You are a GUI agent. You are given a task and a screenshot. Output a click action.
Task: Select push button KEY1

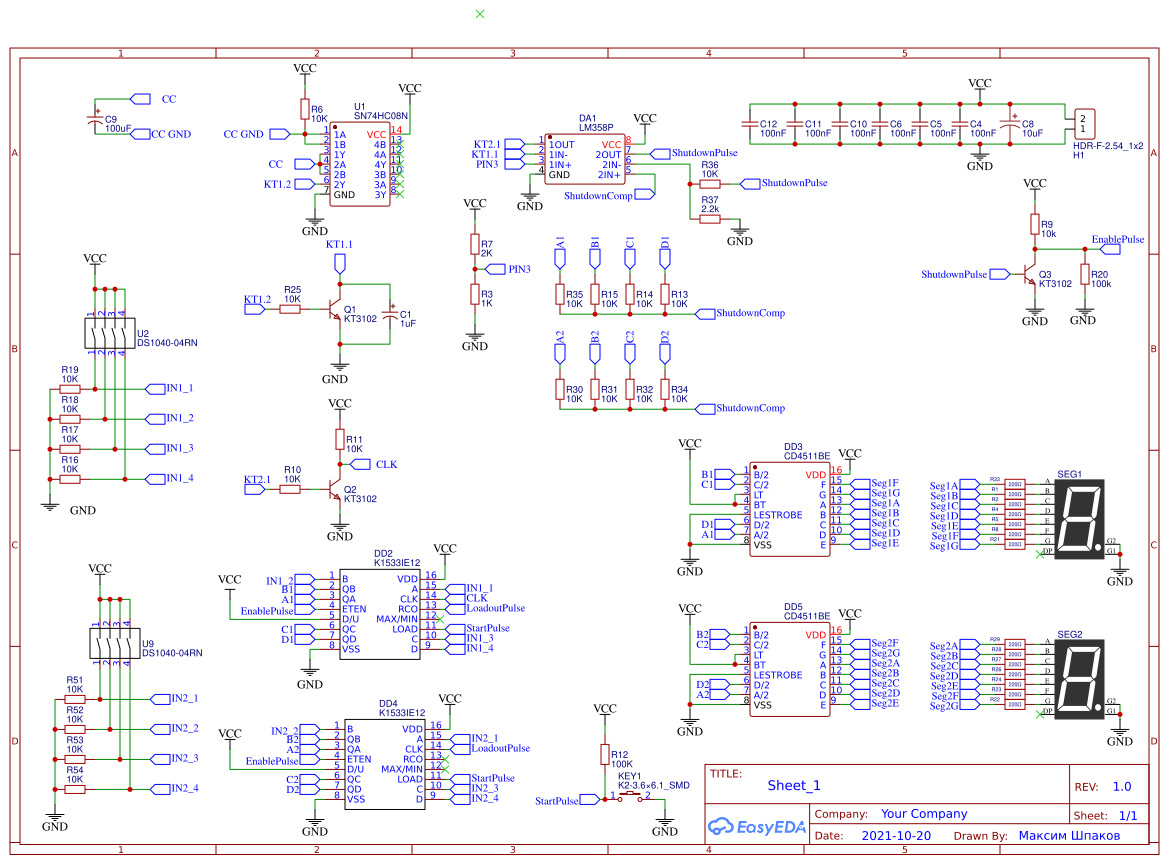point(630,795)
